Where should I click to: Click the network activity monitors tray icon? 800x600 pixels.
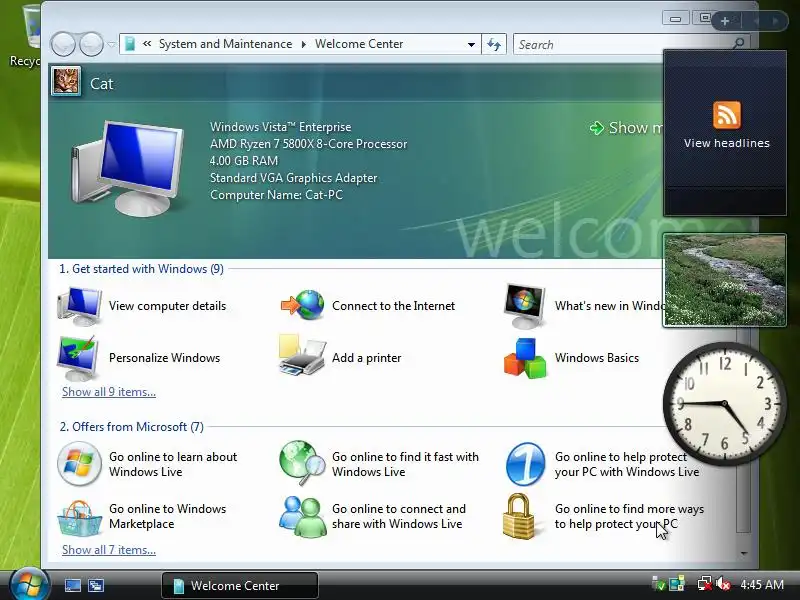678,584
